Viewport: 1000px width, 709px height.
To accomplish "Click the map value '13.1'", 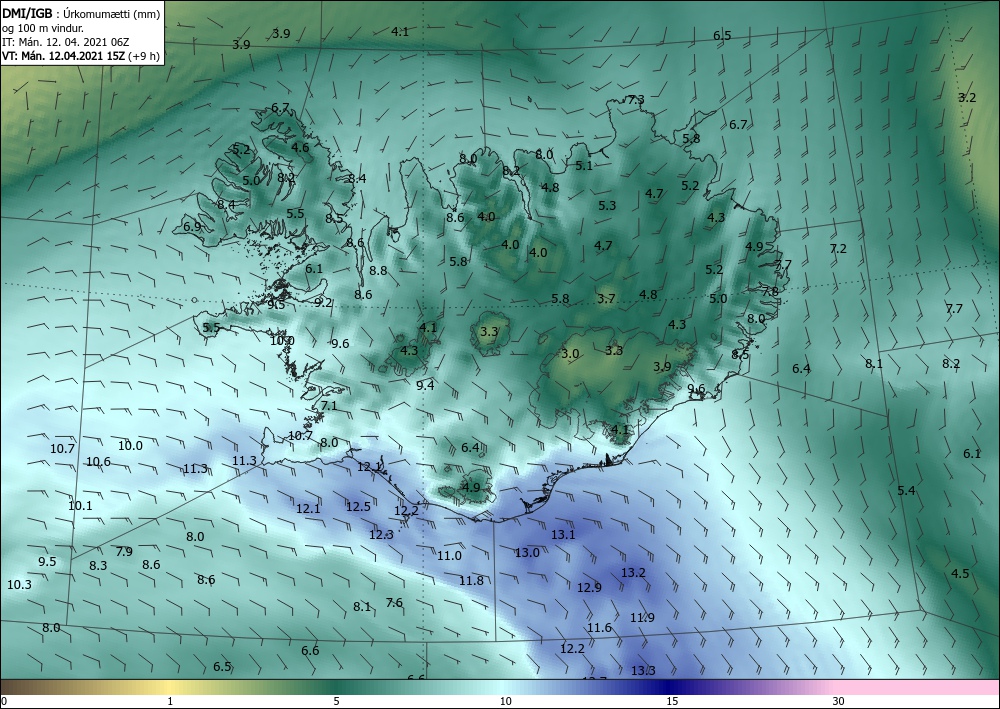I will [563, 534].
